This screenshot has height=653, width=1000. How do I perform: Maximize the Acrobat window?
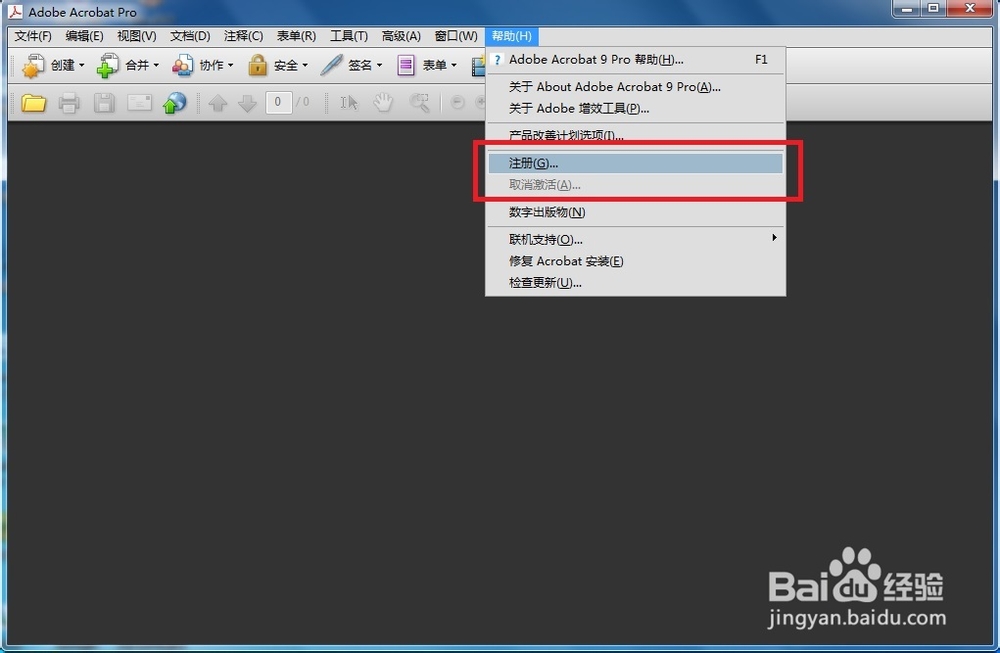point(934,8)
